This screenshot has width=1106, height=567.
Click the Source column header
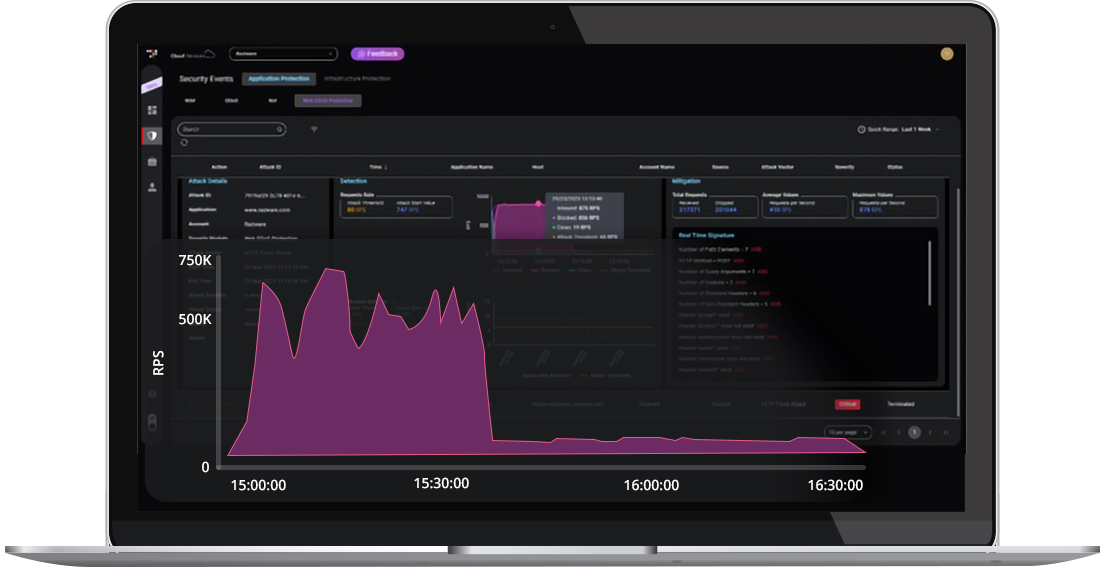[x=720, y=167]
